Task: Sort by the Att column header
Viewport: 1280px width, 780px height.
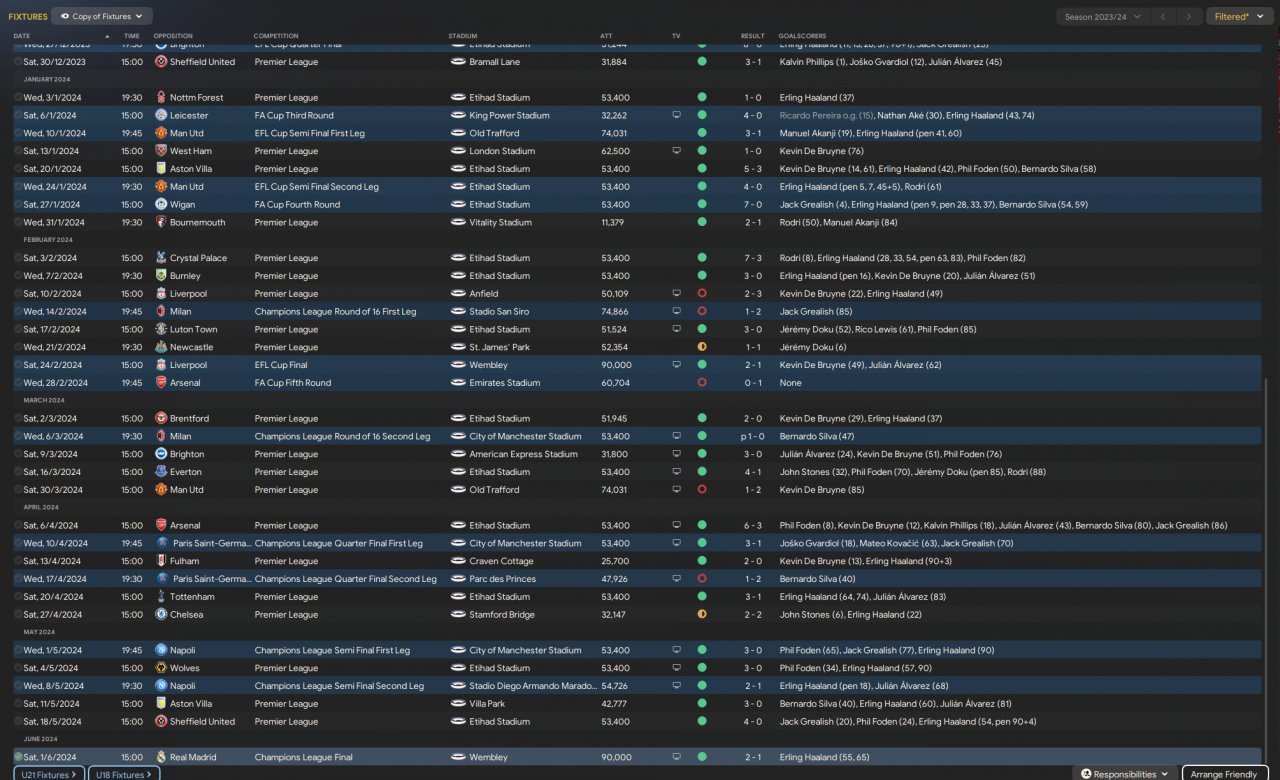Action: click(x=606, y=36)
